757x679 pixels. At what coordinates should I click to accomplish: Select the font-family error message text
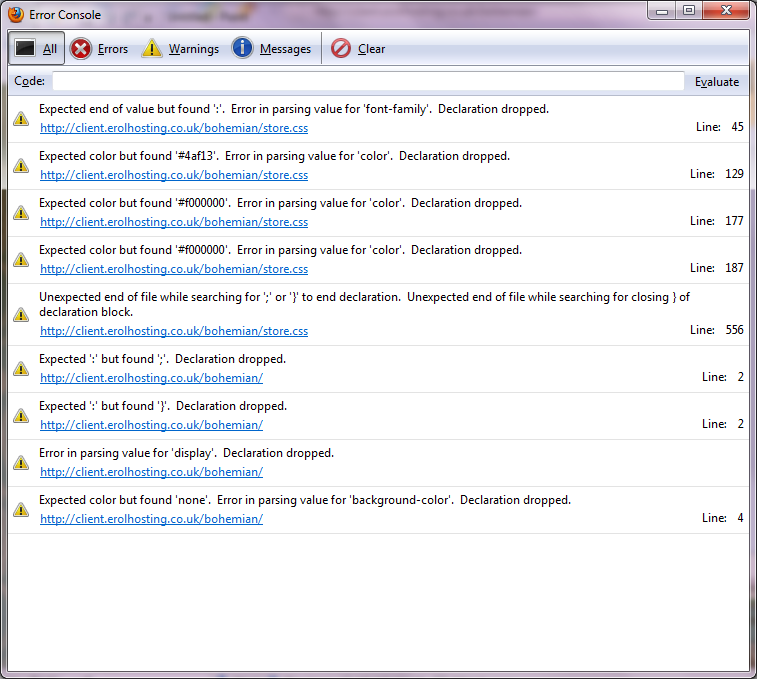coord(294,109)
